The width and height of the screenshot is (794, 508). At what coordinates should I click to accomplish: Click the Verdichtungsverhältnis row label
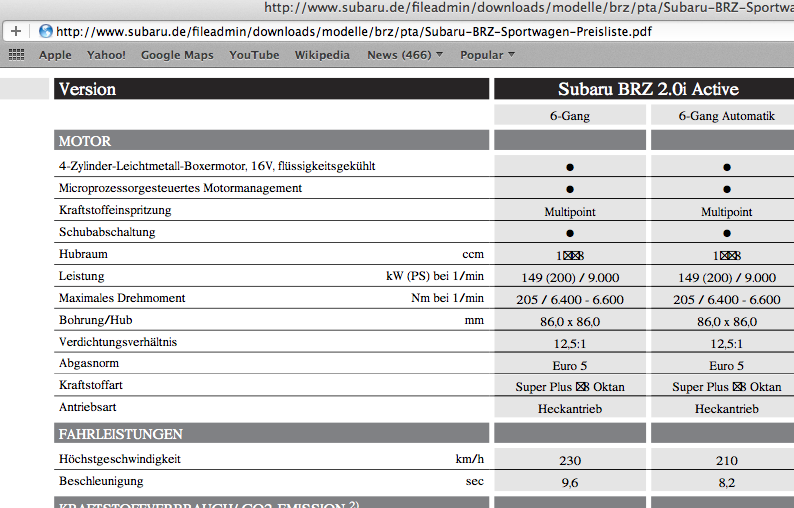[118, 342]
